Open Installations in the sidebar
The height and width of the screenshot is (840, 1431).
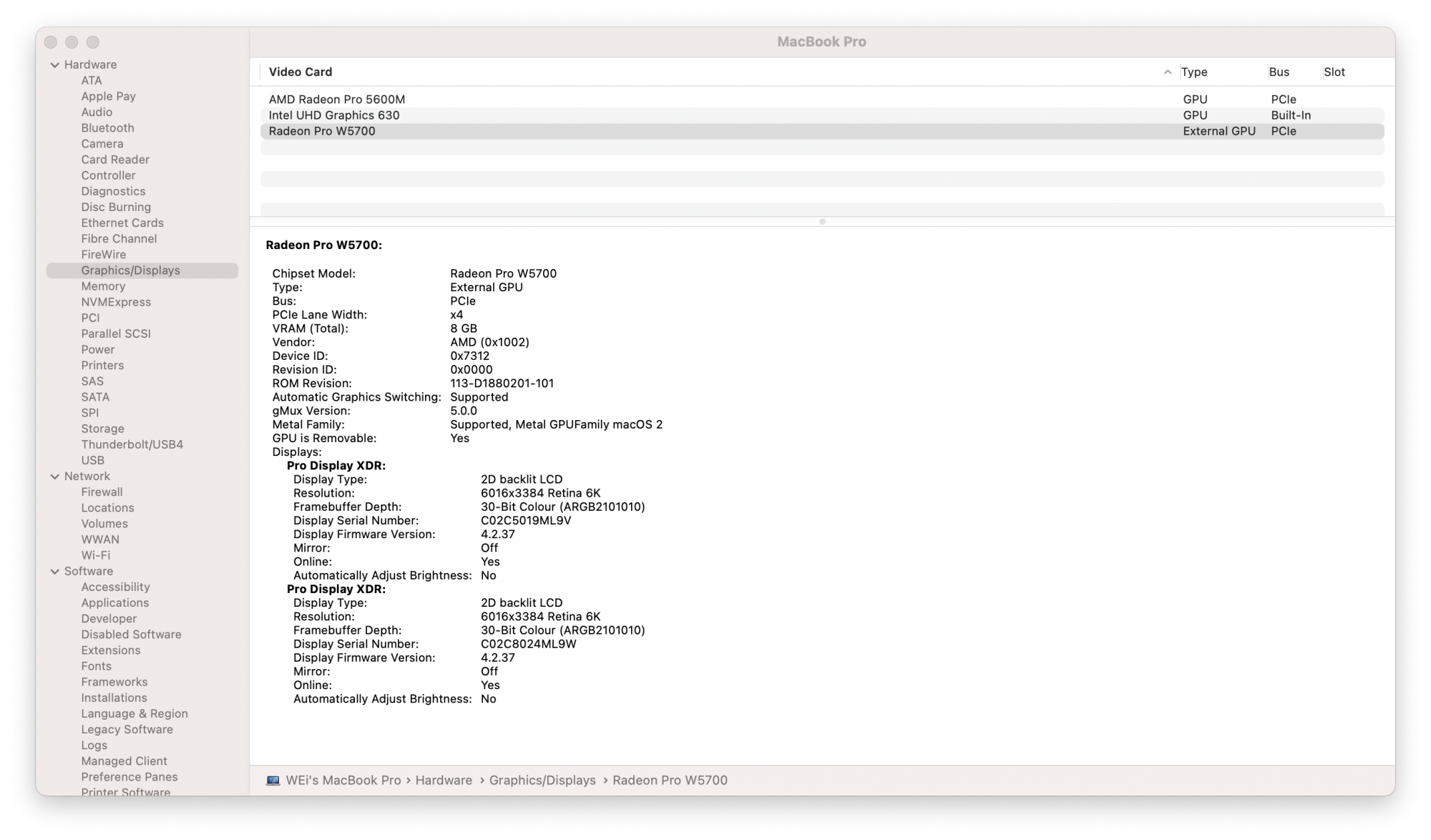[x=114, y=698]
